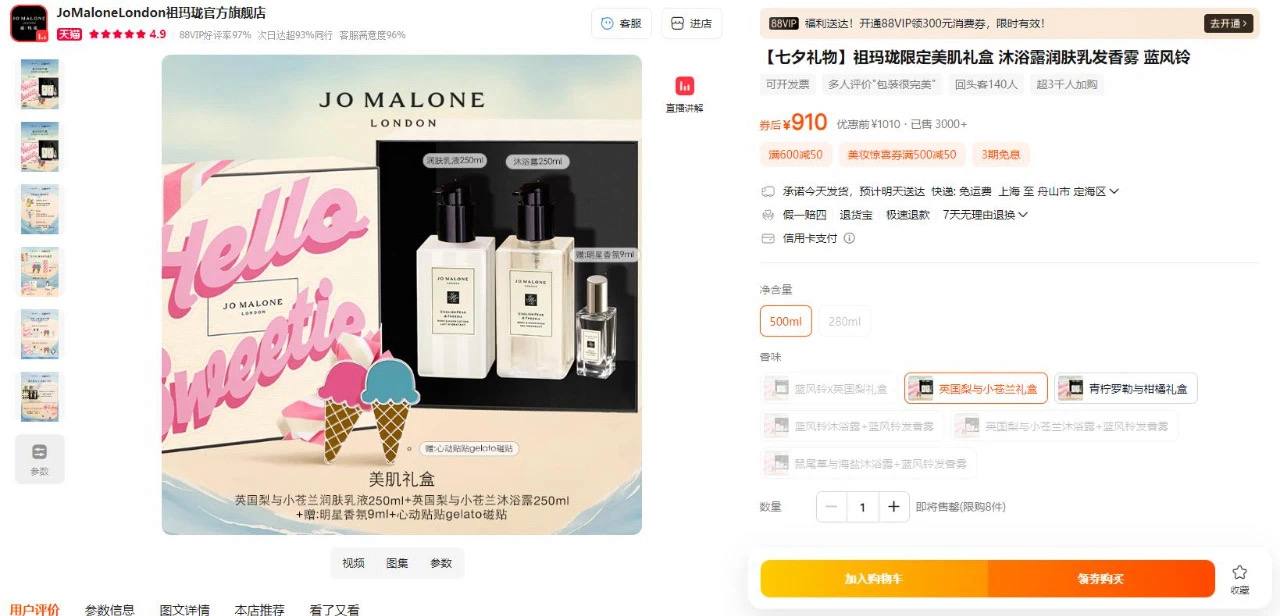Select 英国梨与小苍兰礼盒 scent option

coord(976,388)
